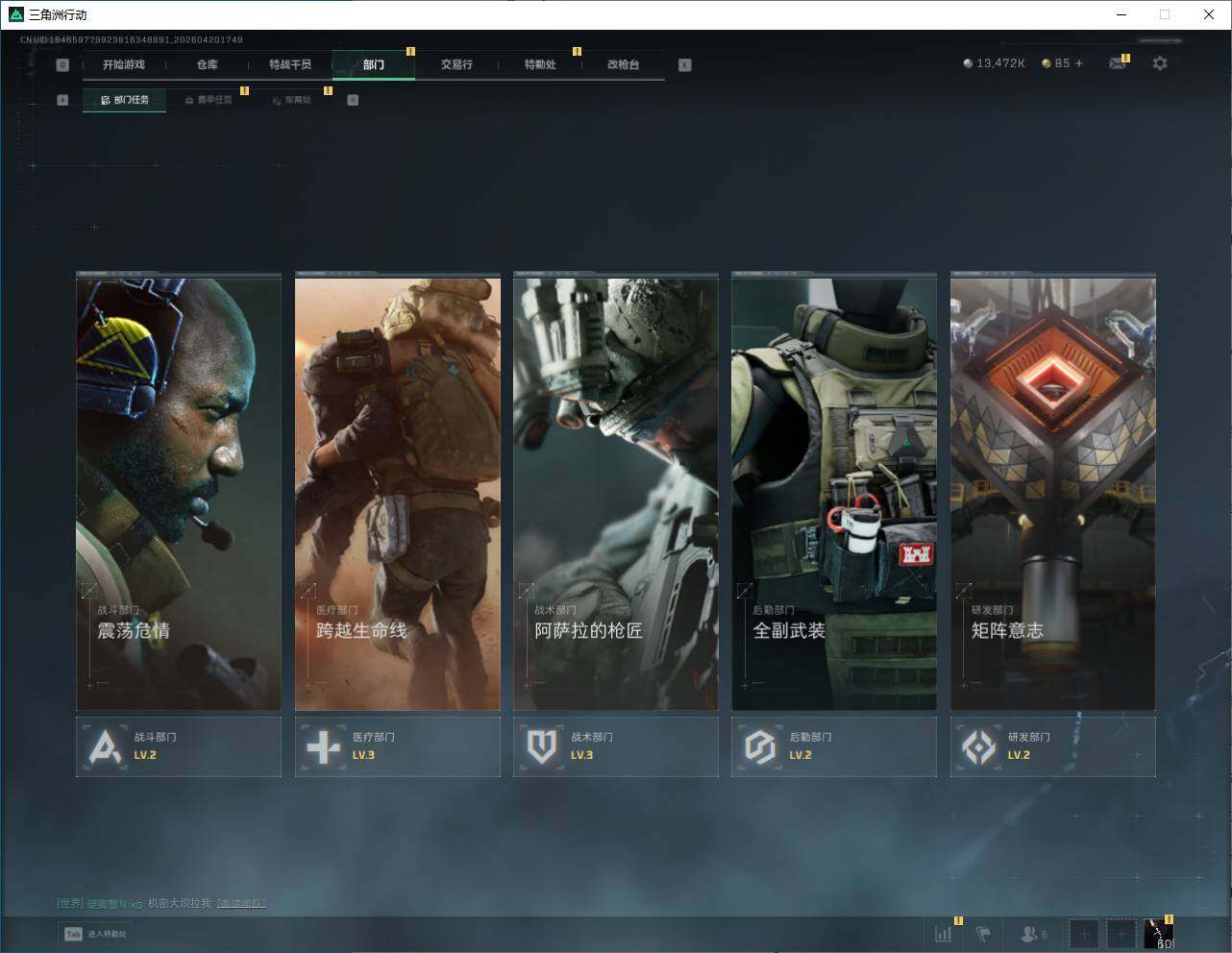The image size is (1232, 953).
Task: Minimize the 三角洲行动 window
Action: (1121, 14)
